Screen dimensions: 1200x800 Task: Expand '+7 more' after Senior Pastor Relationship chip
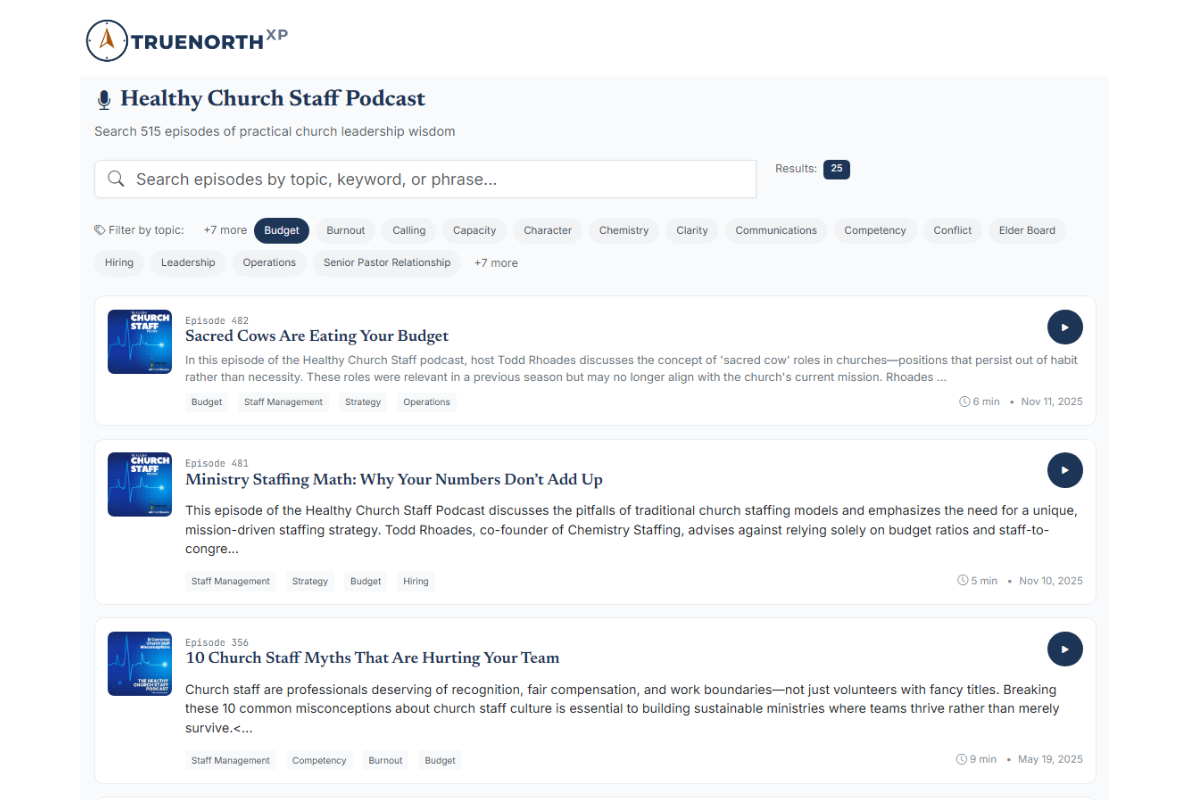pyautogui.click(x=495, y=262)
